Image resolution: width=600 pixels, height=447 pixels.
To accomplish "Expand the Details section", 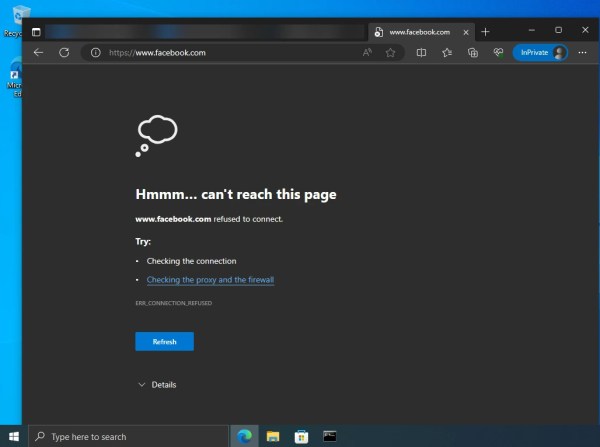I will [157, 385].
